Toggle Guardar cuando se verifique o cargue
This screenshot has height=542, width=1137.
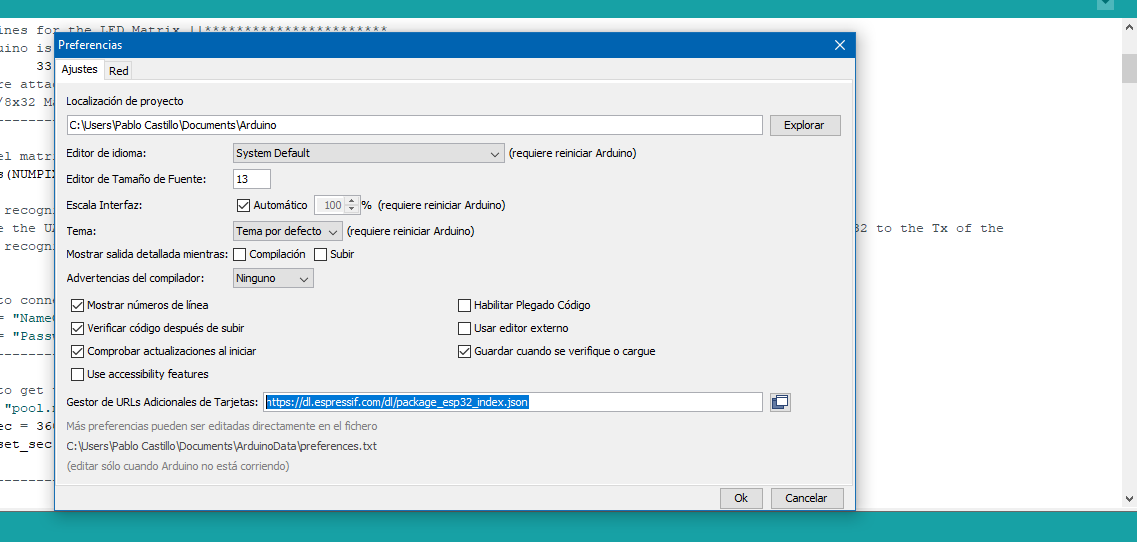(465, 351)
